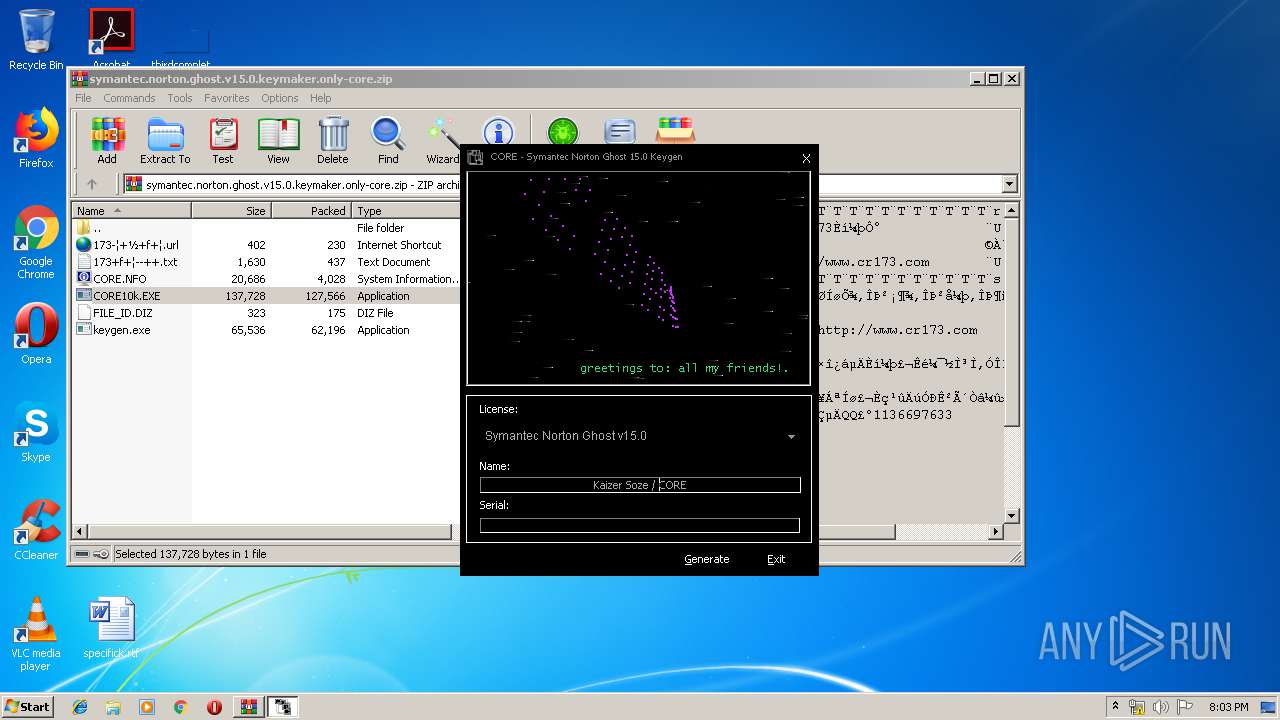Select the CCleaner desktop shortcut

tap(36, 530)
